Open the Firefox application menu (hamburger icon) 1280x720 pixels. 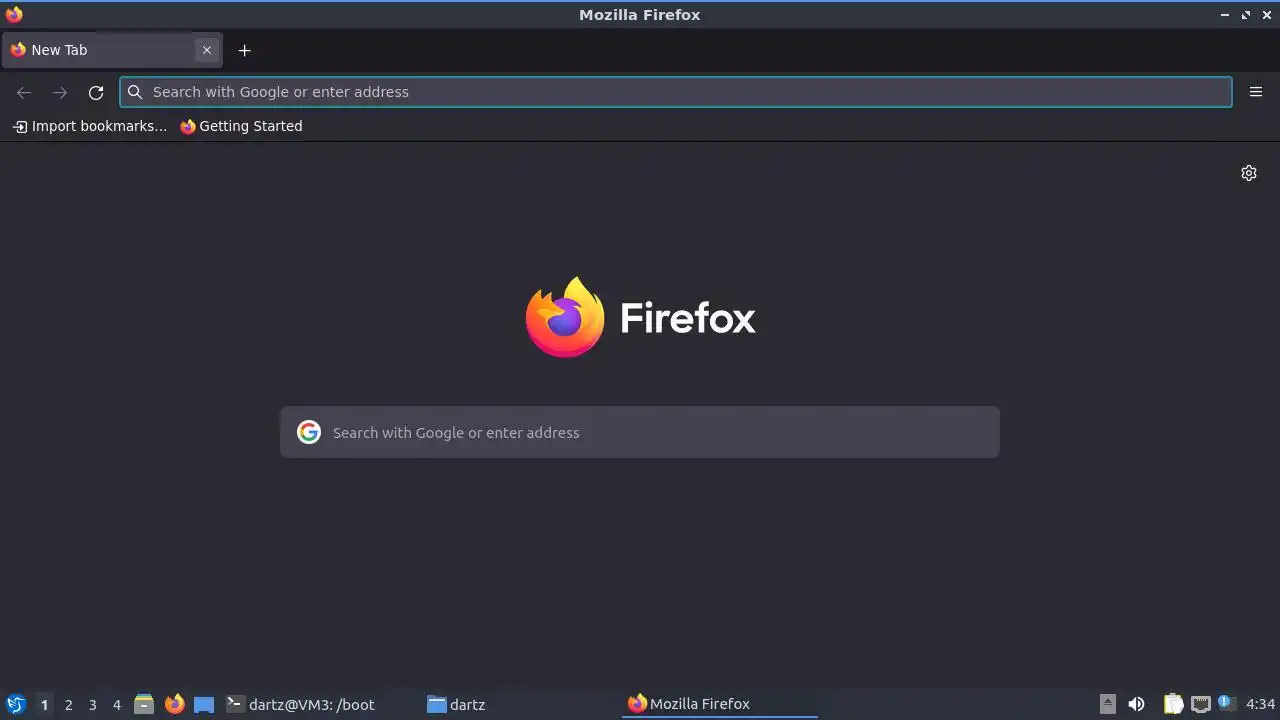point(1256,92)
